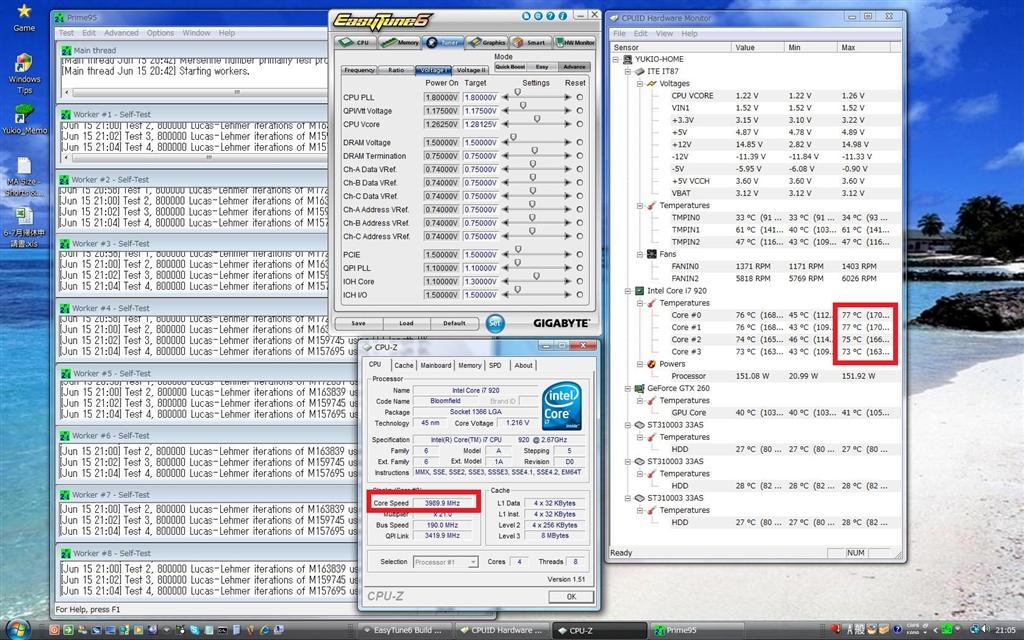Click the EasyTune6 help question icon
1024x640 pixels.
point(551,16)
